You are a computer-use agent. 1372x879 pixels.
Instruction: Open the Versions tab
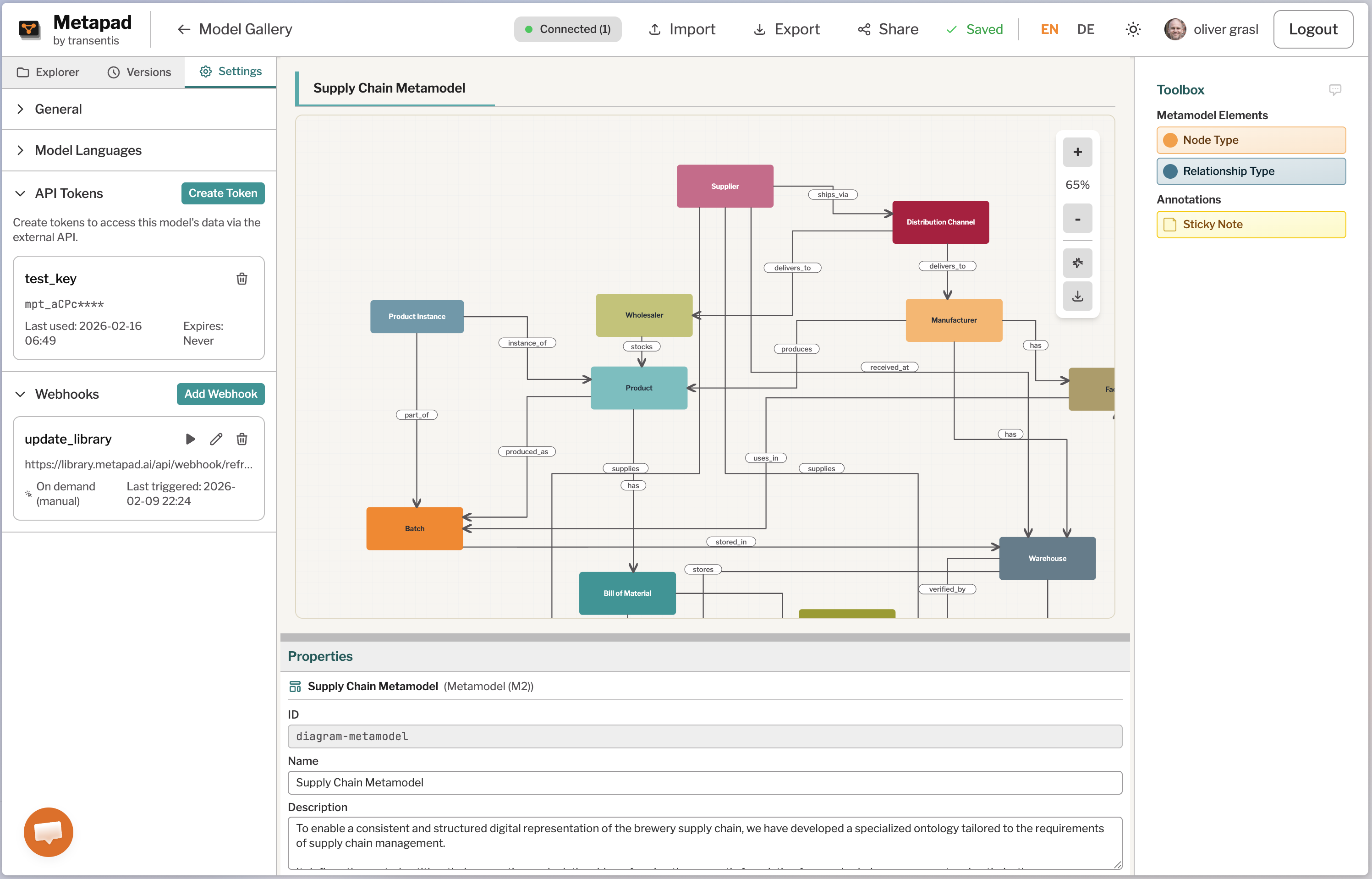(139, 72)
